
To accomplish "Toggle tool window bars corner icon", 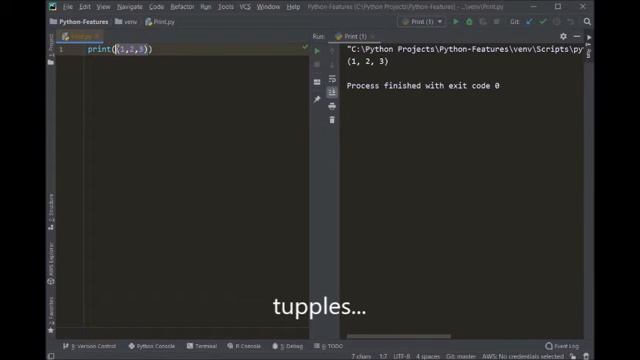I will tap(51, 356).
